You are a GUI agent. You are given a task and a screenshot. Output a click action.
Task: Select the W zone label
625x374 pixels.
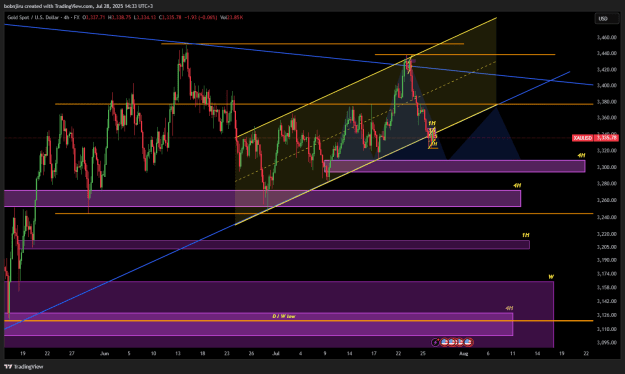coord(551,277)
